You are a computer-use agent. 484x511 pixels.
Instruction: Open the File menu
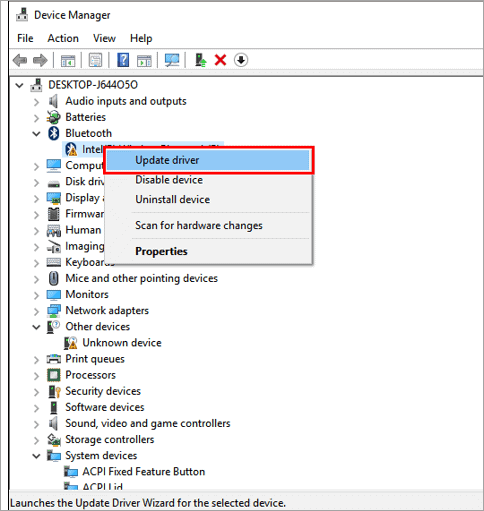click(x=25, y=38)
